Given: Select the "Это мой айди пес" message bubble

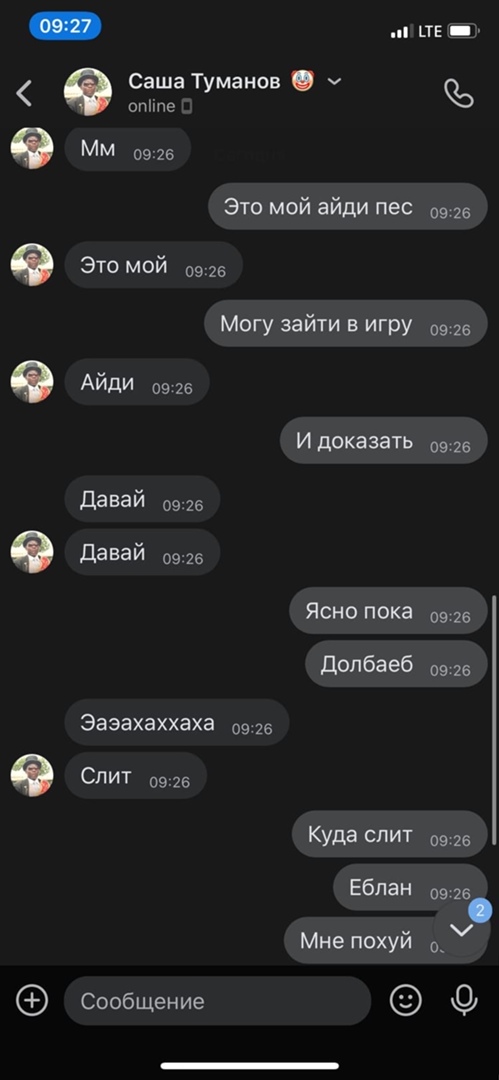Looking at the screenshot, I should pos(347,207).
